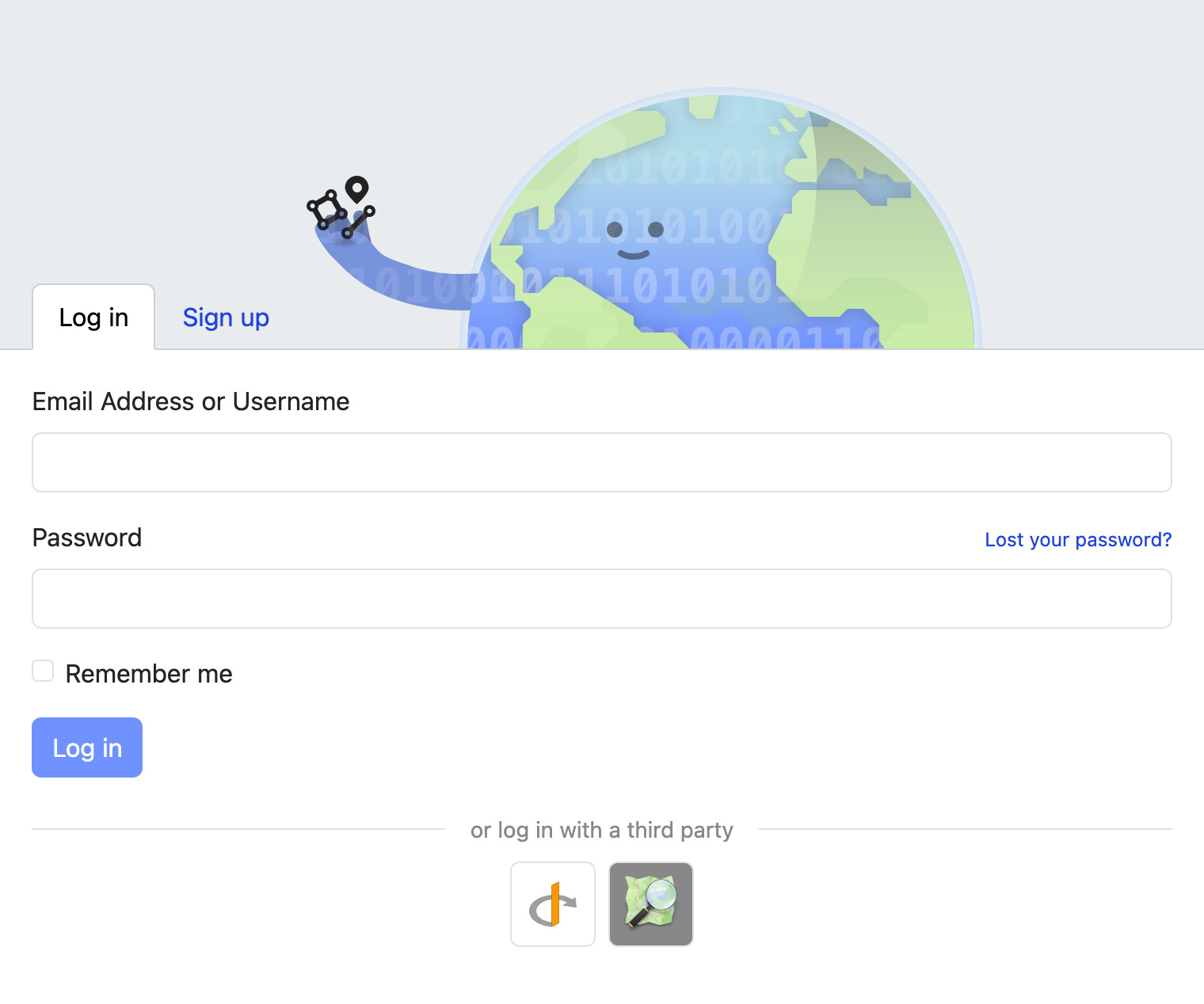Log in with the OpenID icon

(x=553, y=904)
